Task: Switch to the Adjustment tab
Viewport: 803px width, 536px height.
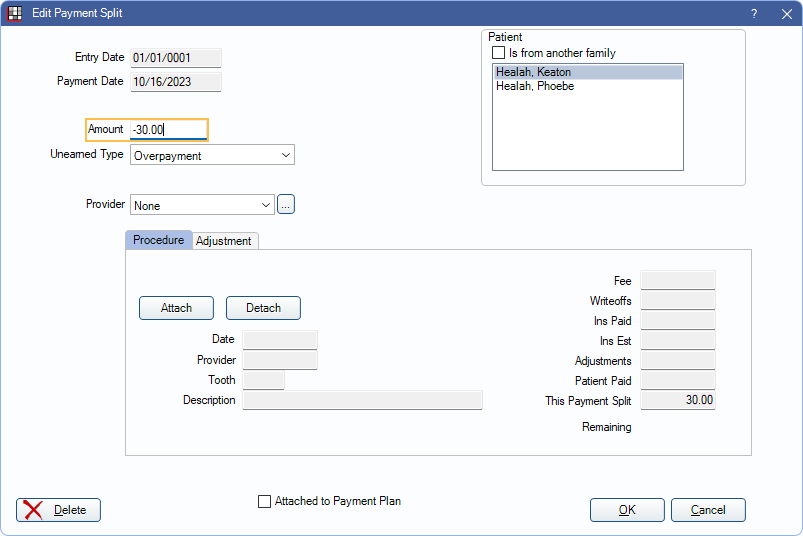Action: tap(226, 241)
